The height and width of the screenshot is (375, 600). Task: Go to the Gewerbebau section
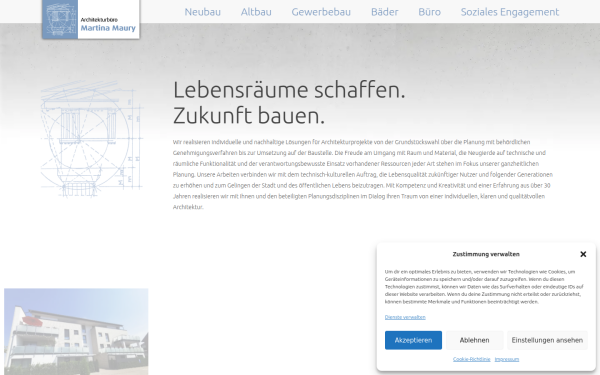pos(321,12)
